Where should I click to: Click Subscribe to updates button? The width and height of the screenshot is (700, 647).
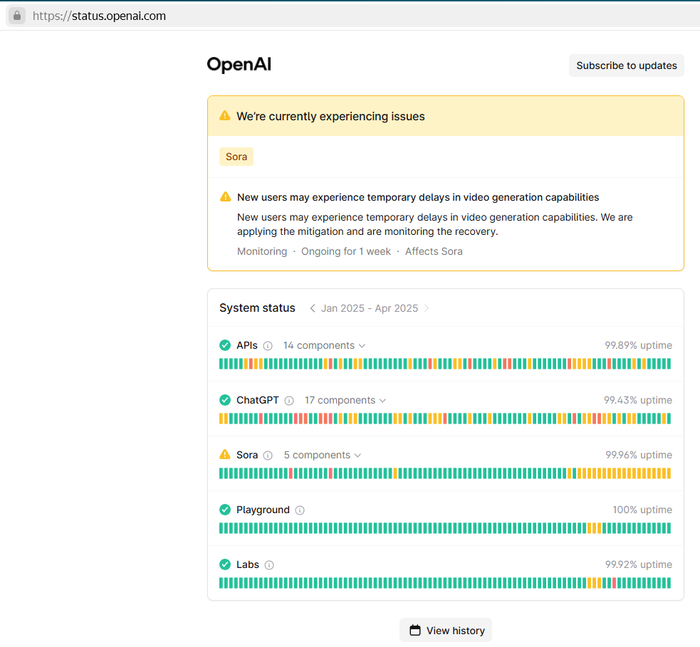pyautogui.click(x=626, y=66)
